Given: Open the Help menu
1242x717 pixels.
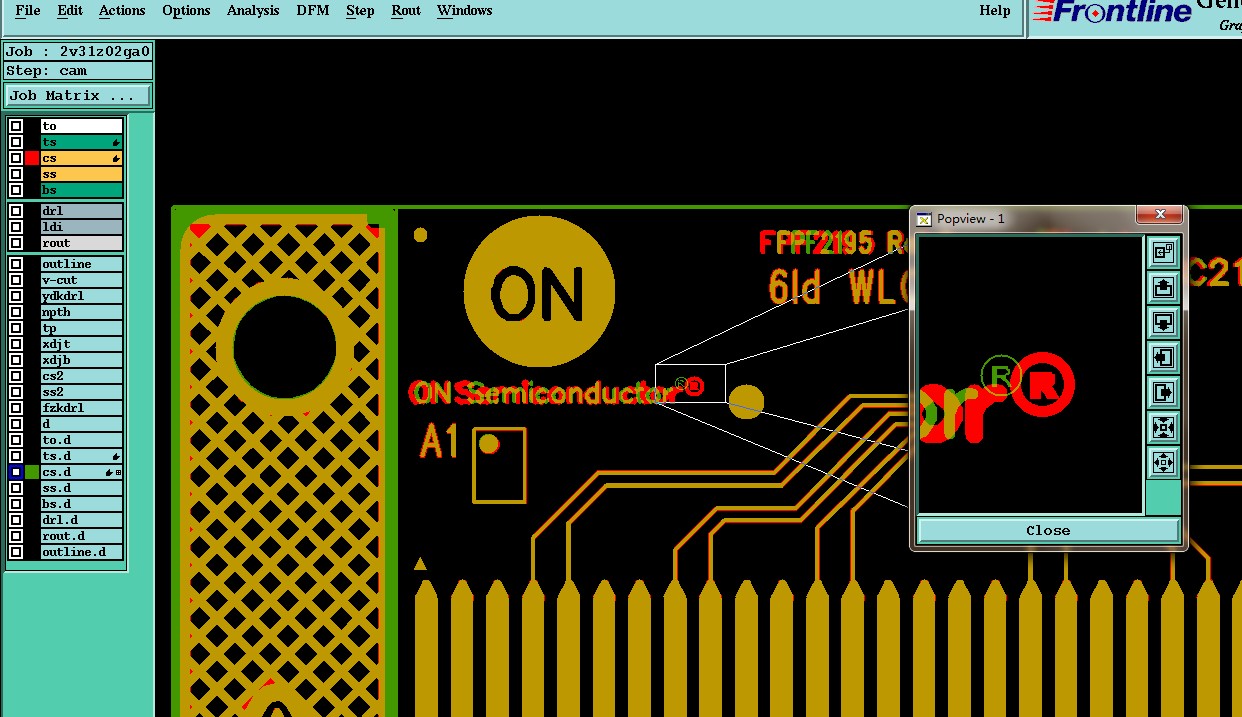Looking at the screenshot, I should pyautogui.click(x=995, y=11).
